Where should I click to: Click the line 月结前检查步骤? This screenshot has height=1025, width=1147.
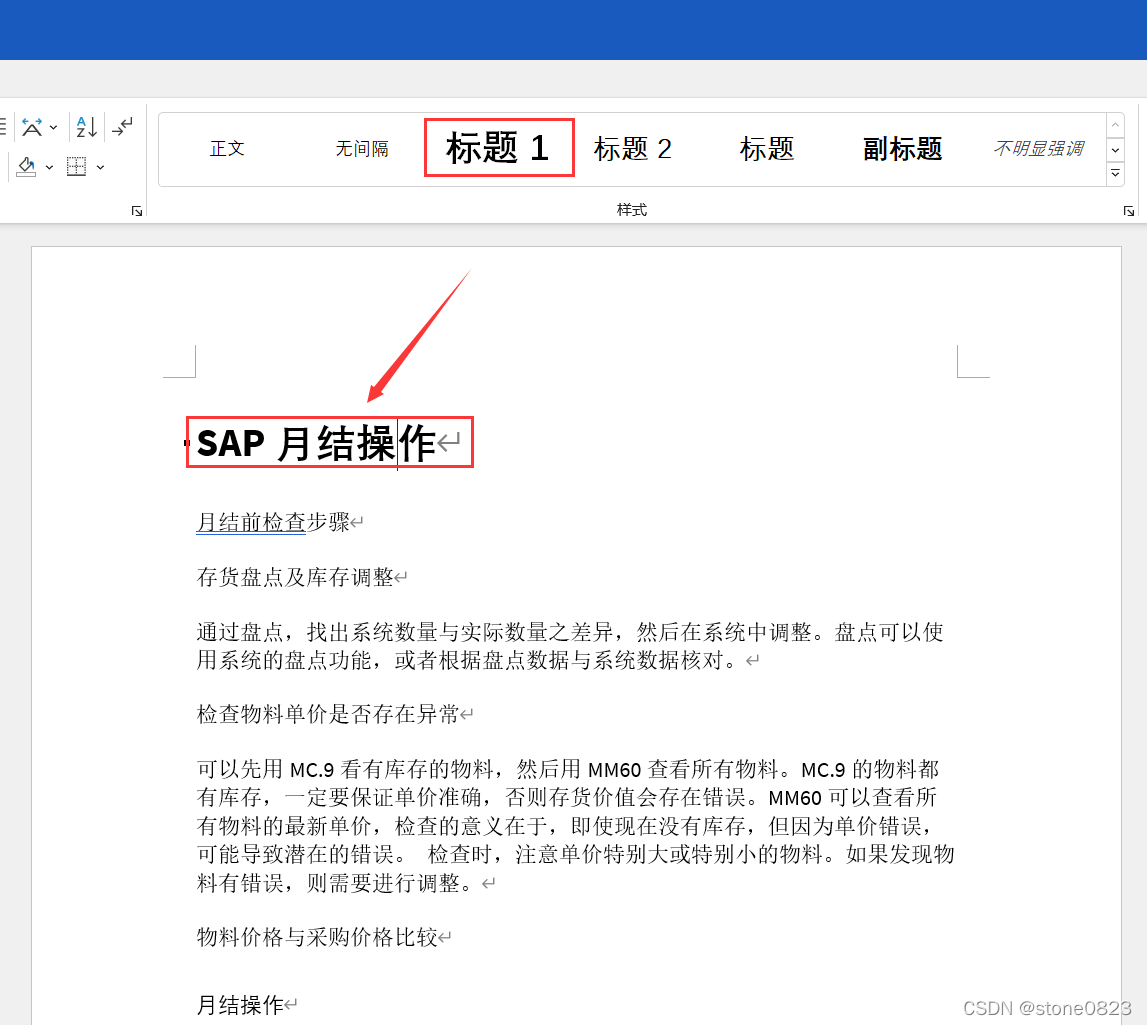(x=273, y=522)
